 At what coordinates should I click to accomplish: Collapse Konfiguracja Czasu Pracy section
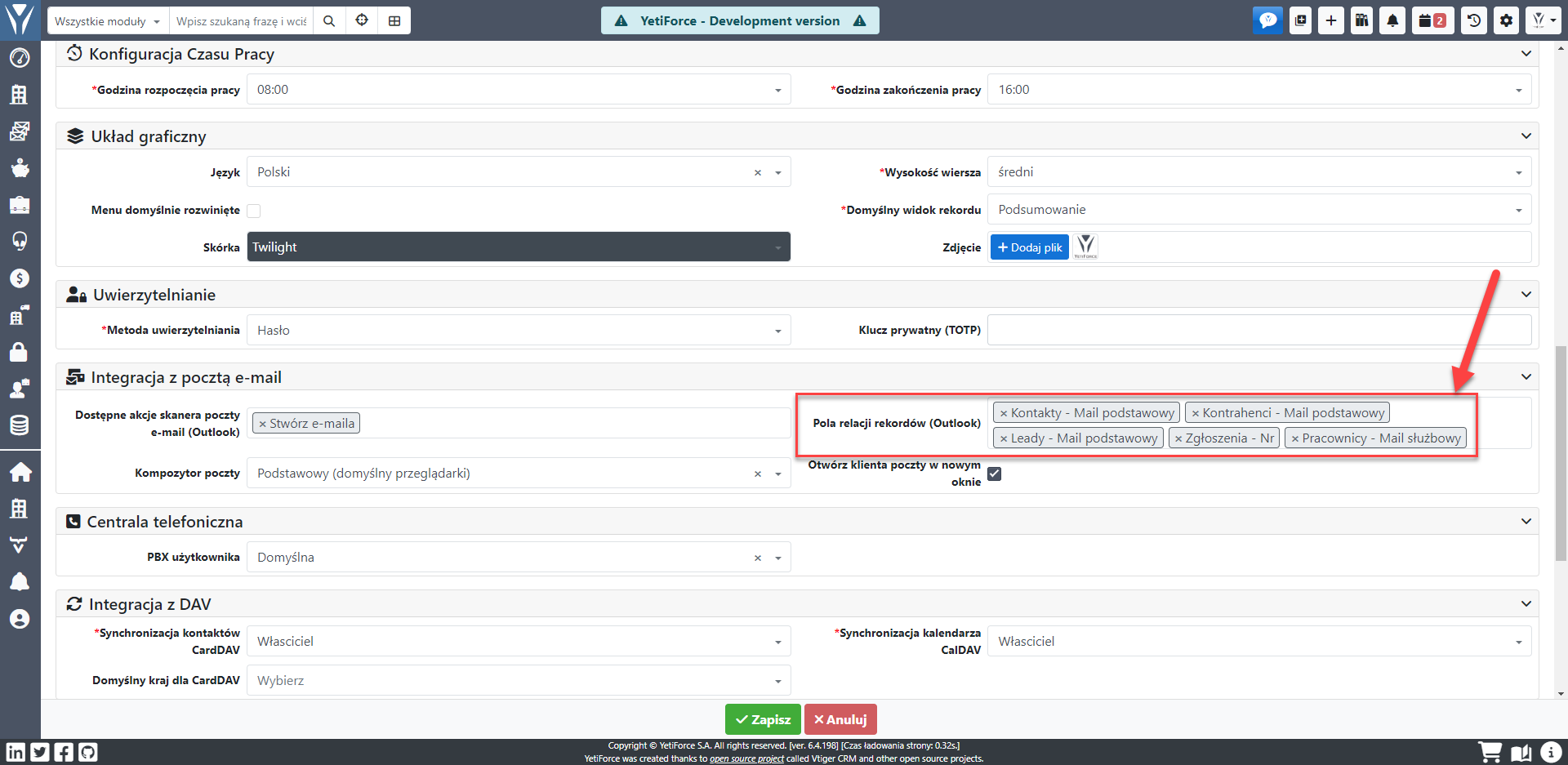click(x=1526, y=54)
